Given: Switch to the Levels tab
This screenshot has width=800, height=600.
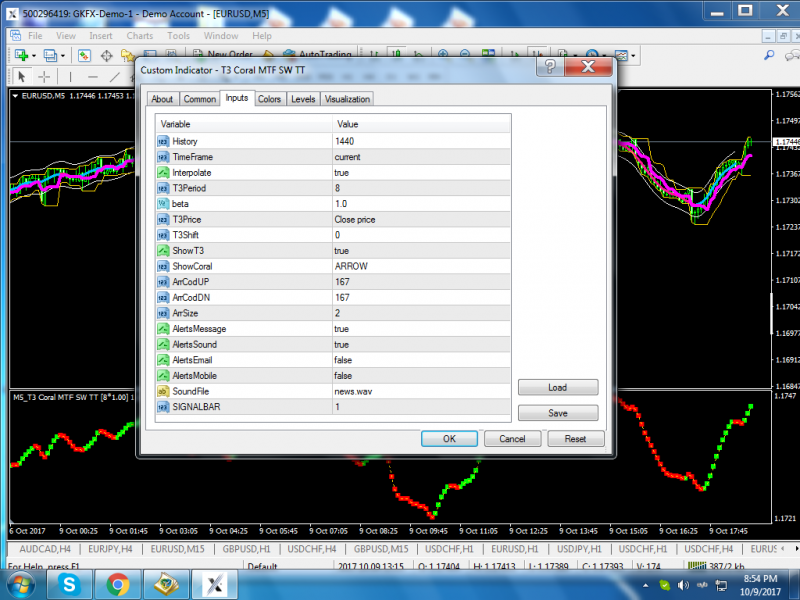Looking at the screenshot, I should pyautogui.click(x=303, y=99).
